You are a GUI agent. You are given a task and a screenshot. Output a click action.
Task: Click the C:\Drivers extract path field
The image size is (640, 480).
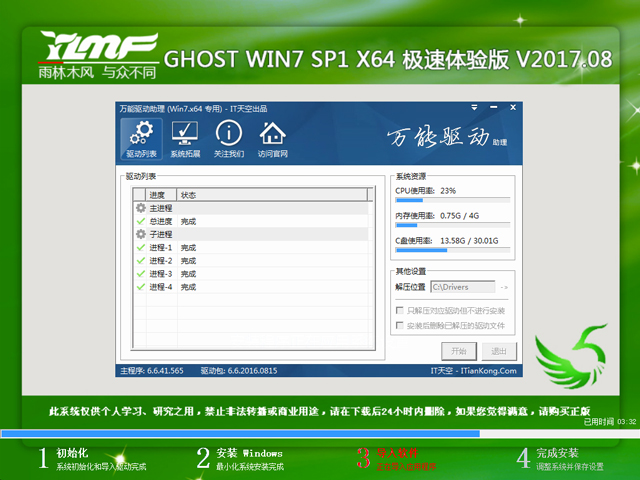coord(463,287)
